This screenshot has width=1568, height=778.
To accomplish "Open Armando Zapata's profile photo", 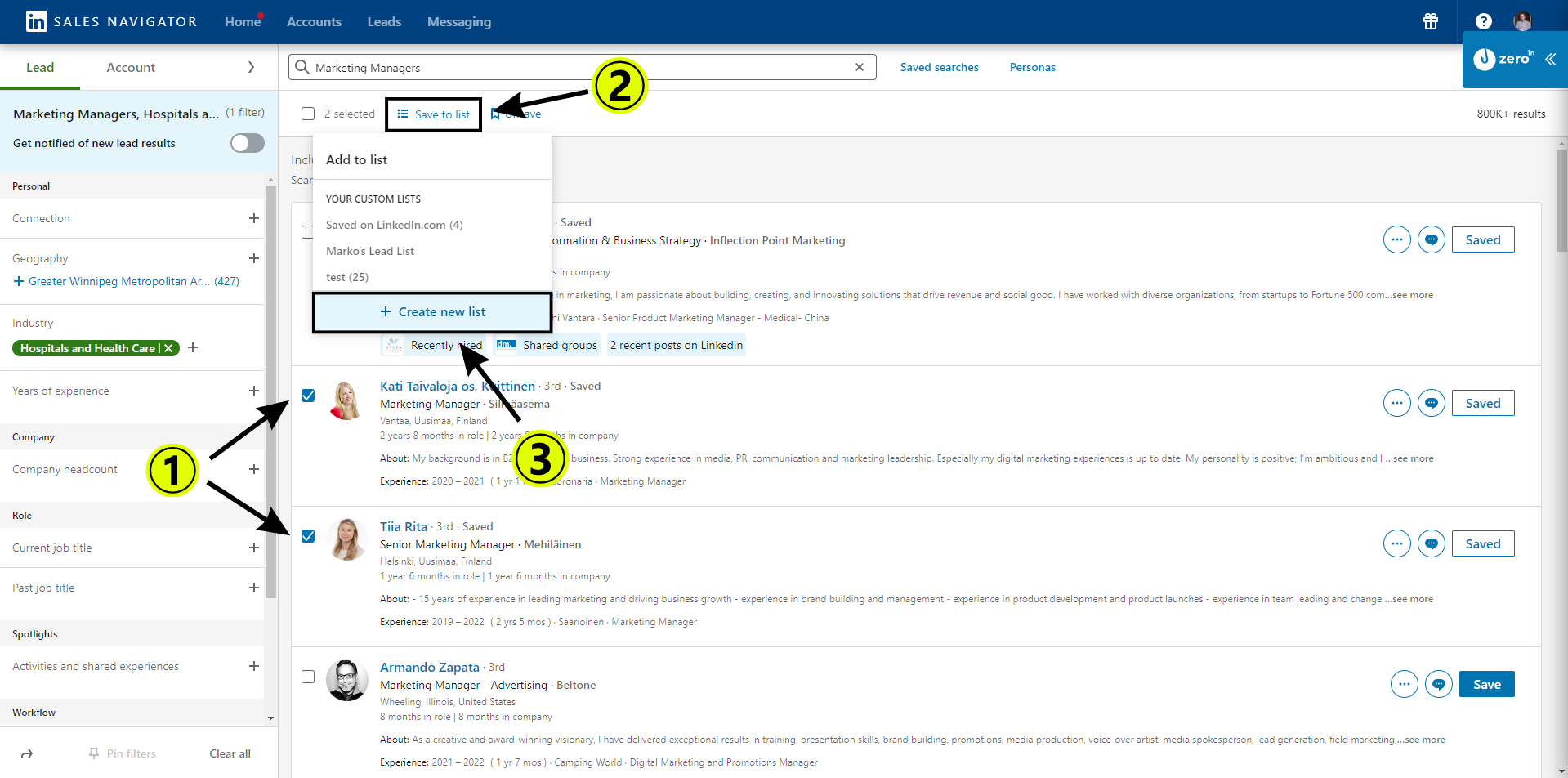I will pyautogui.click(x=346, y=681).
